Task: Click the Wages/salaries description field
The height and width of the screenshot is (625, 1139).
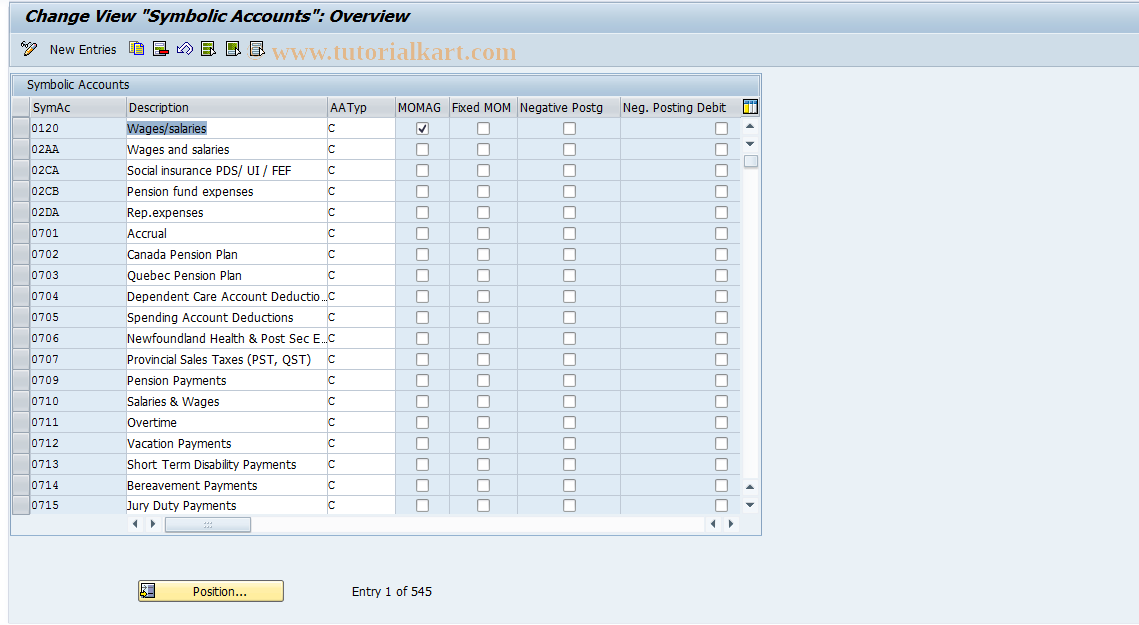Action: pyautogui.click(x=227, y=129)
